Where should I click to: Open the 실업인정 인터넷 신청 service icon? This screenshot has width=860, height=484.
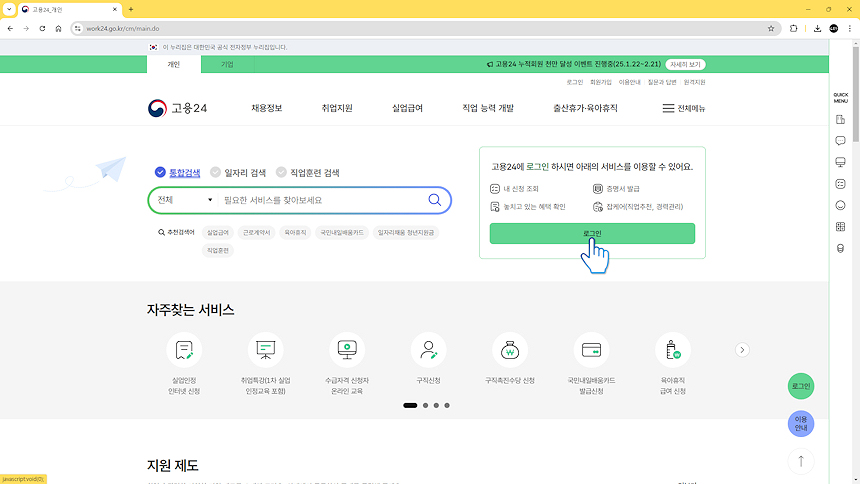pos(184,350)
